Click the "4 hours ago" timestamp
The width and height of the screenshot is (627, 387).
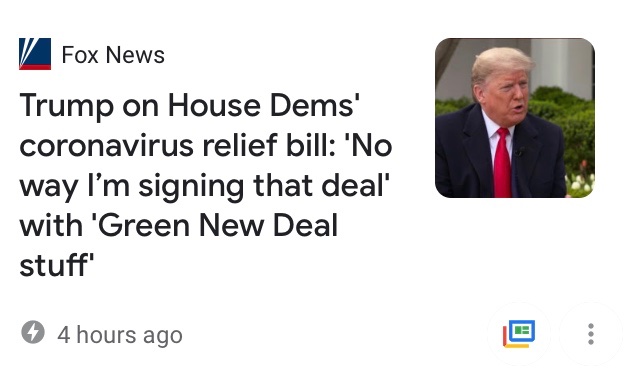pyautogui.click(x=120, y=335)
